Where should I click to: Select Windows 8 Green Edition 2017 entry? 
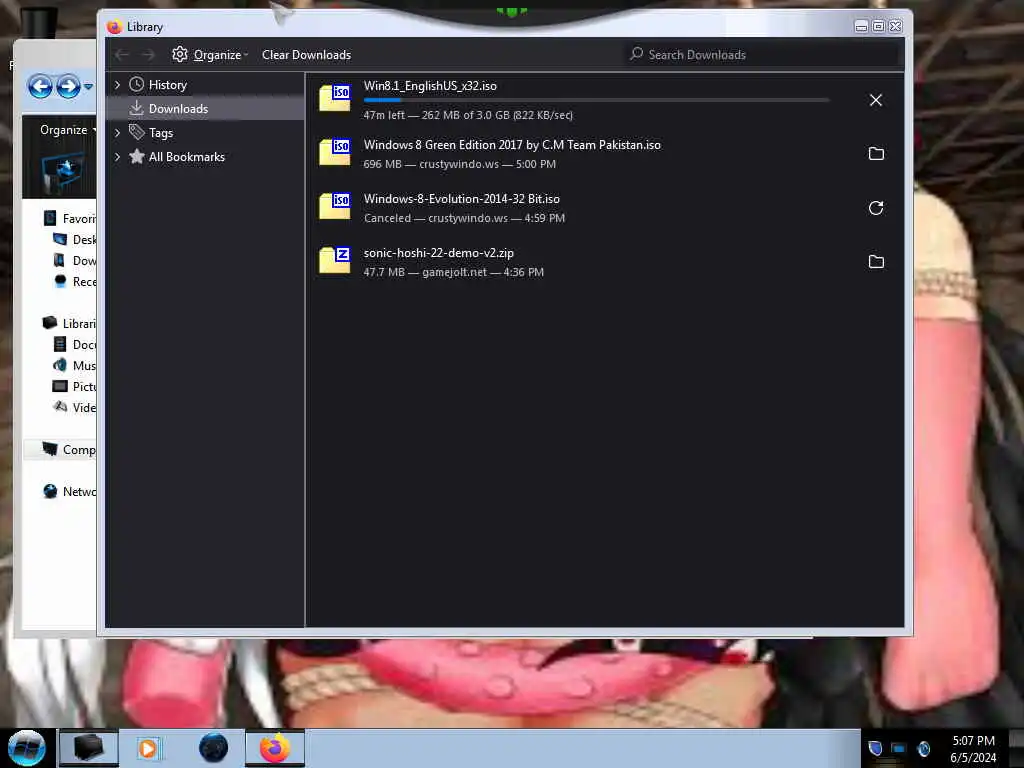coord(604,153)
